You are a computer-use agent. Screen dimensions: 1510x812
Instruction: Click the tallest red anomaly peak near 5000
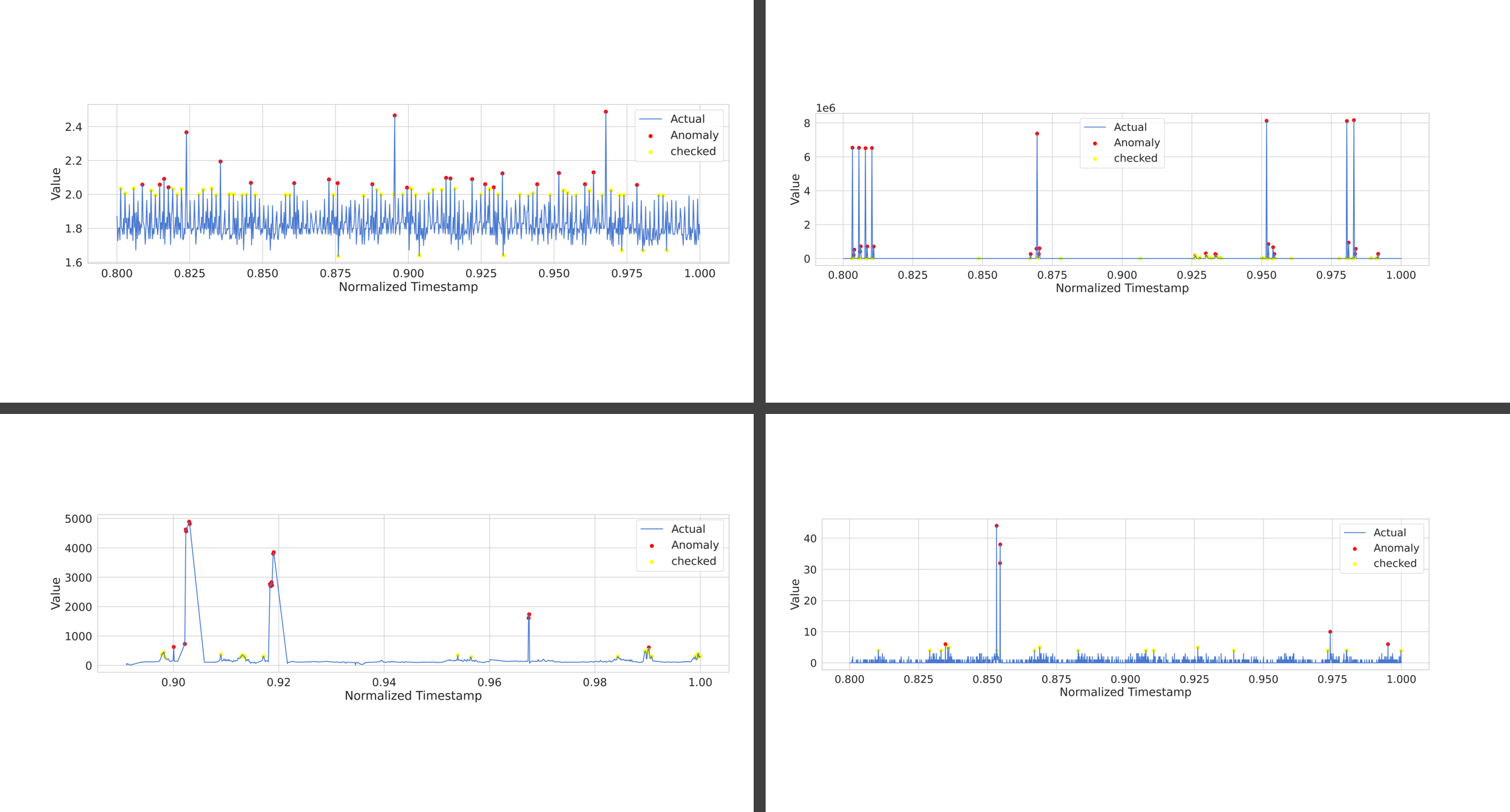tap(189, 522)
